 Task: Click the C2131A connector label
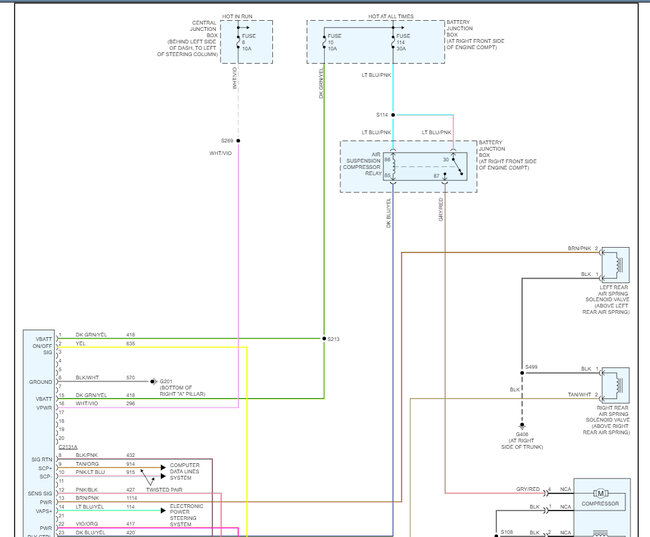[68, 447]
